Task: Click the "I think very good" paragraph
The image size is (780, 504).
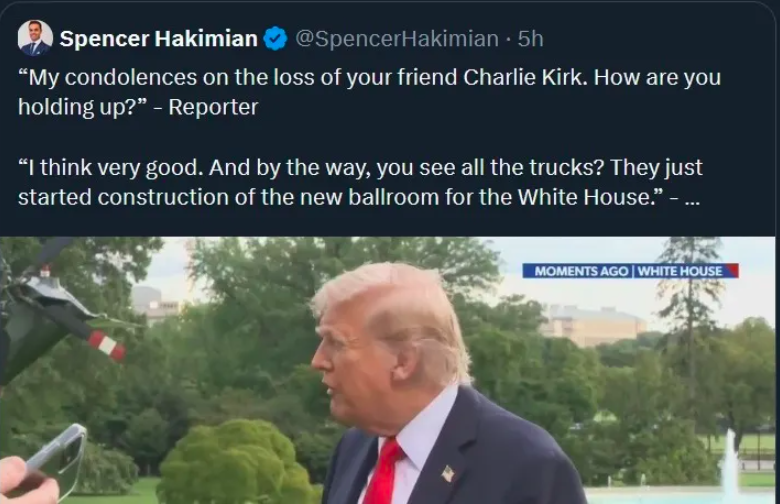Action: (360, 182)
